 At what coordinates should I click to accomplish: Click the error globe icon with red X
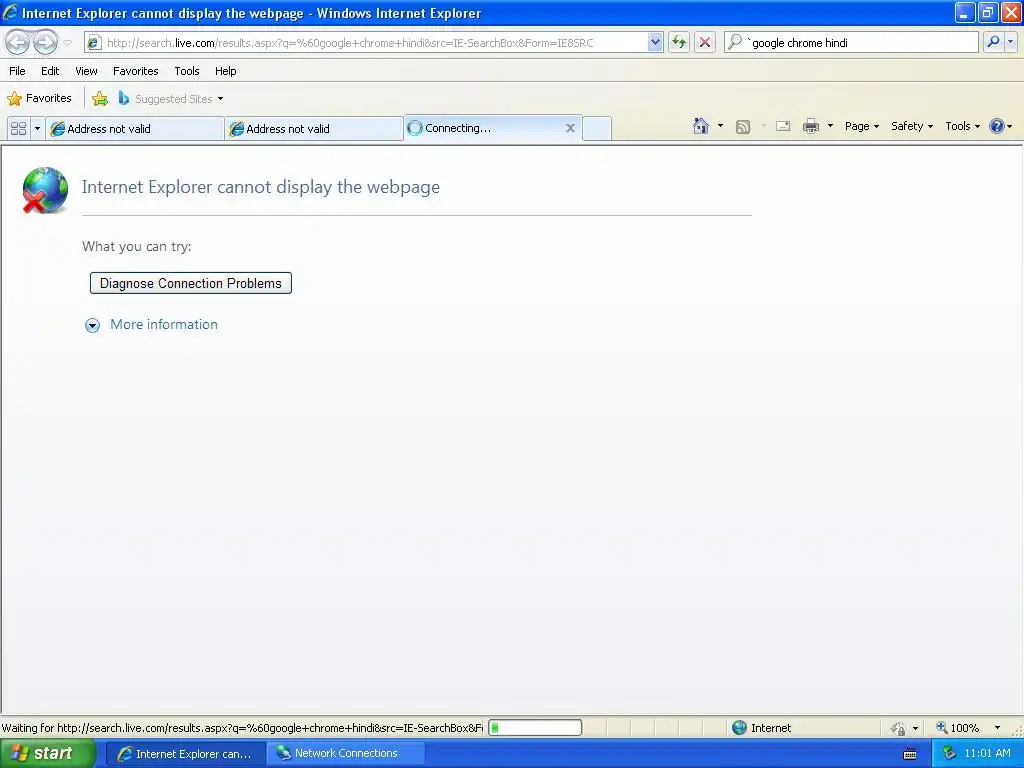pyautogui.click(x=44, y=190)
